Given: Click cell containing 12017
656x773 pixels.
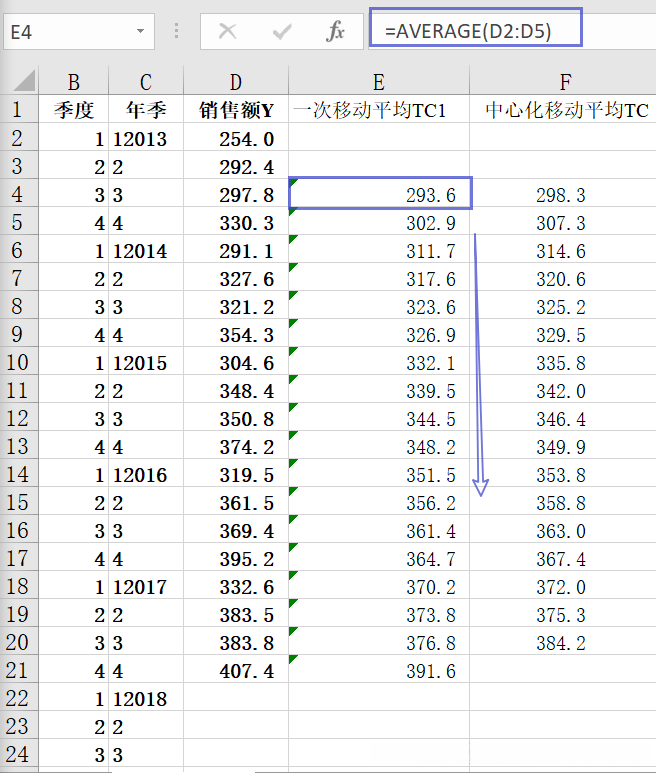Looking at the screenshot, I should point(146,585).
